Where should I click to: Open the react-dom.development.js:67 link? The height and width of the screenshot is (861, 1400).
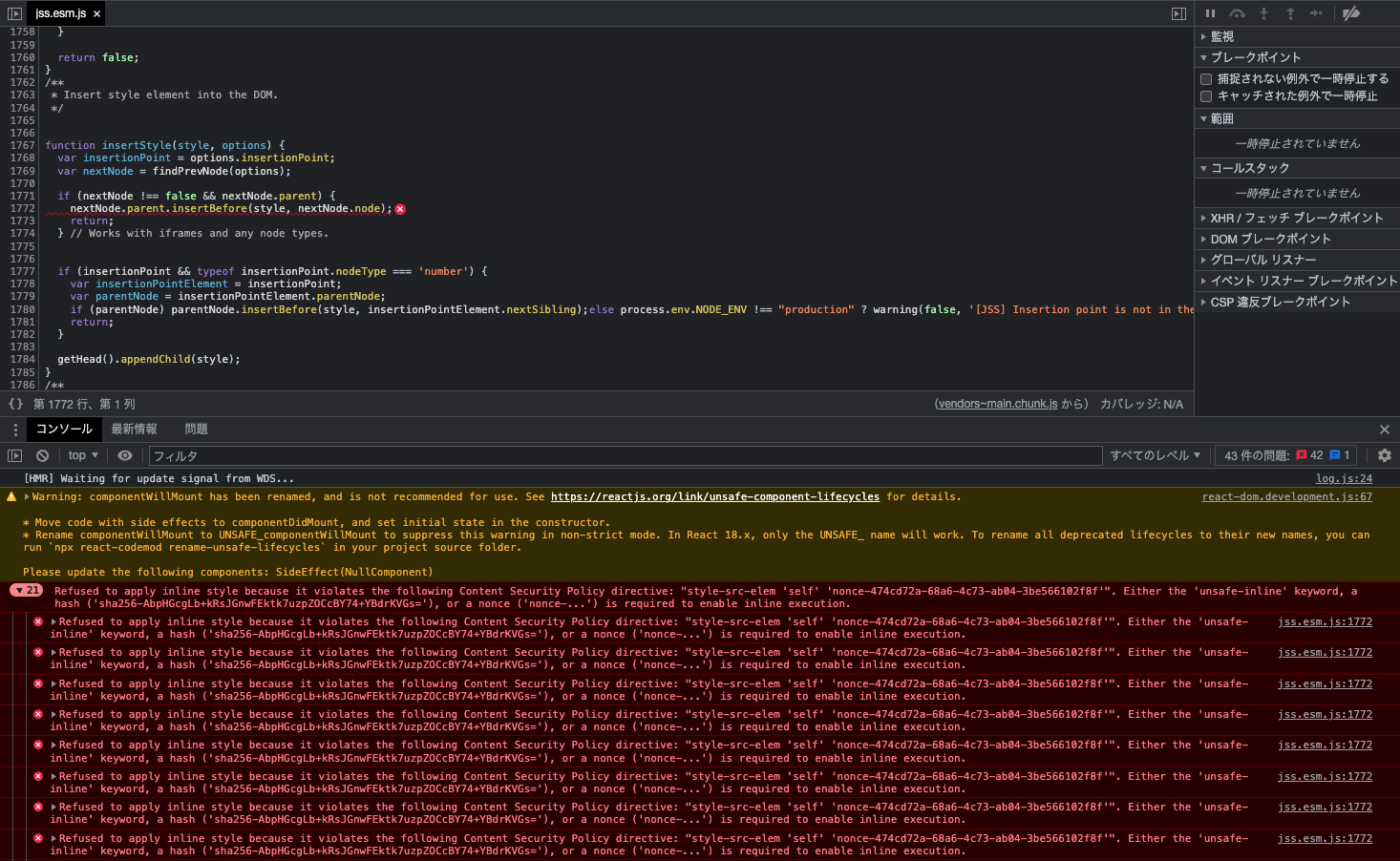point(1287,496)
